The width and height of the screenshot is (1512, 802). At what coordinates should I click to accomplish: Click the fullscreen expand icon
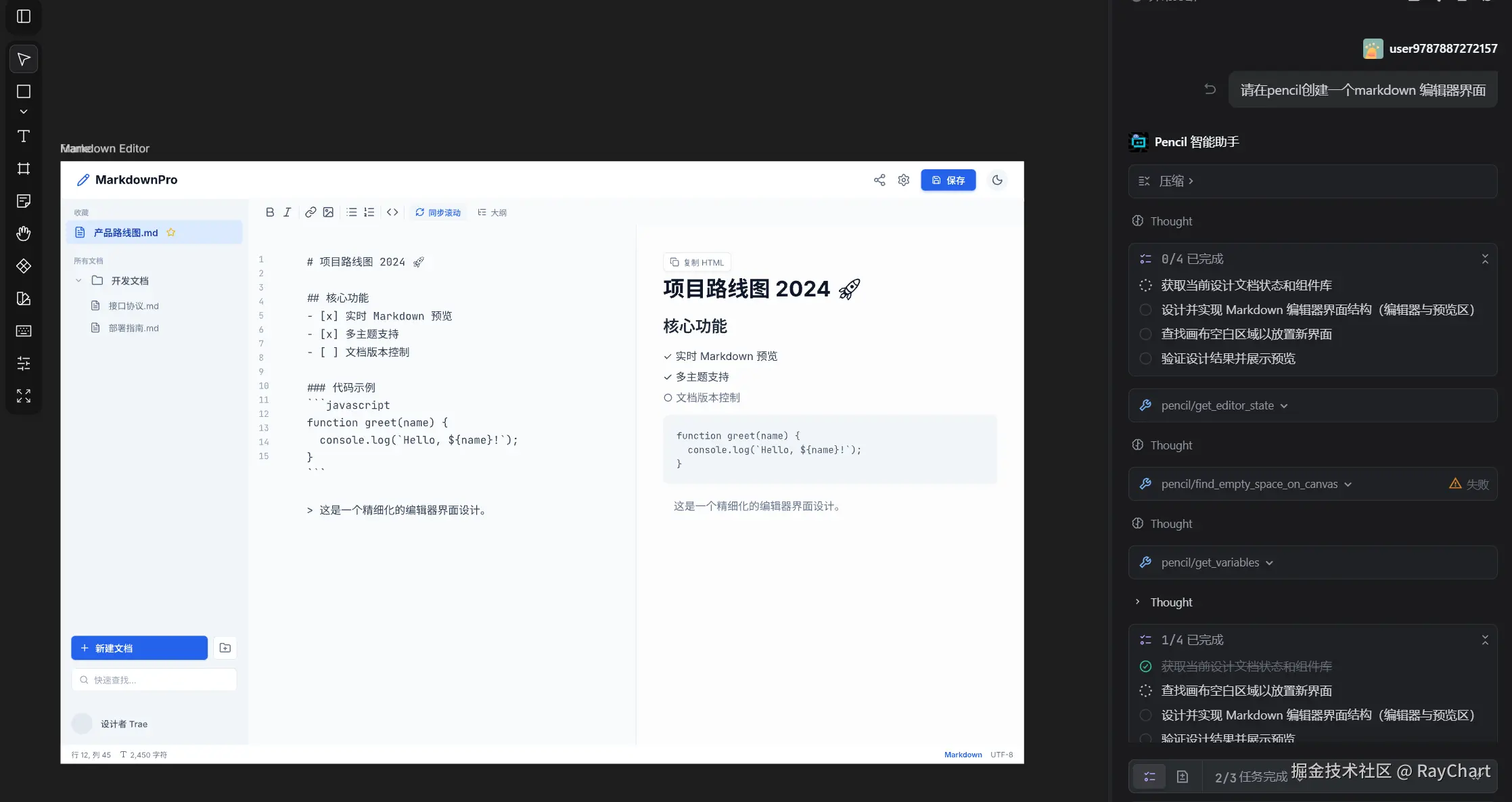[24, 396]
